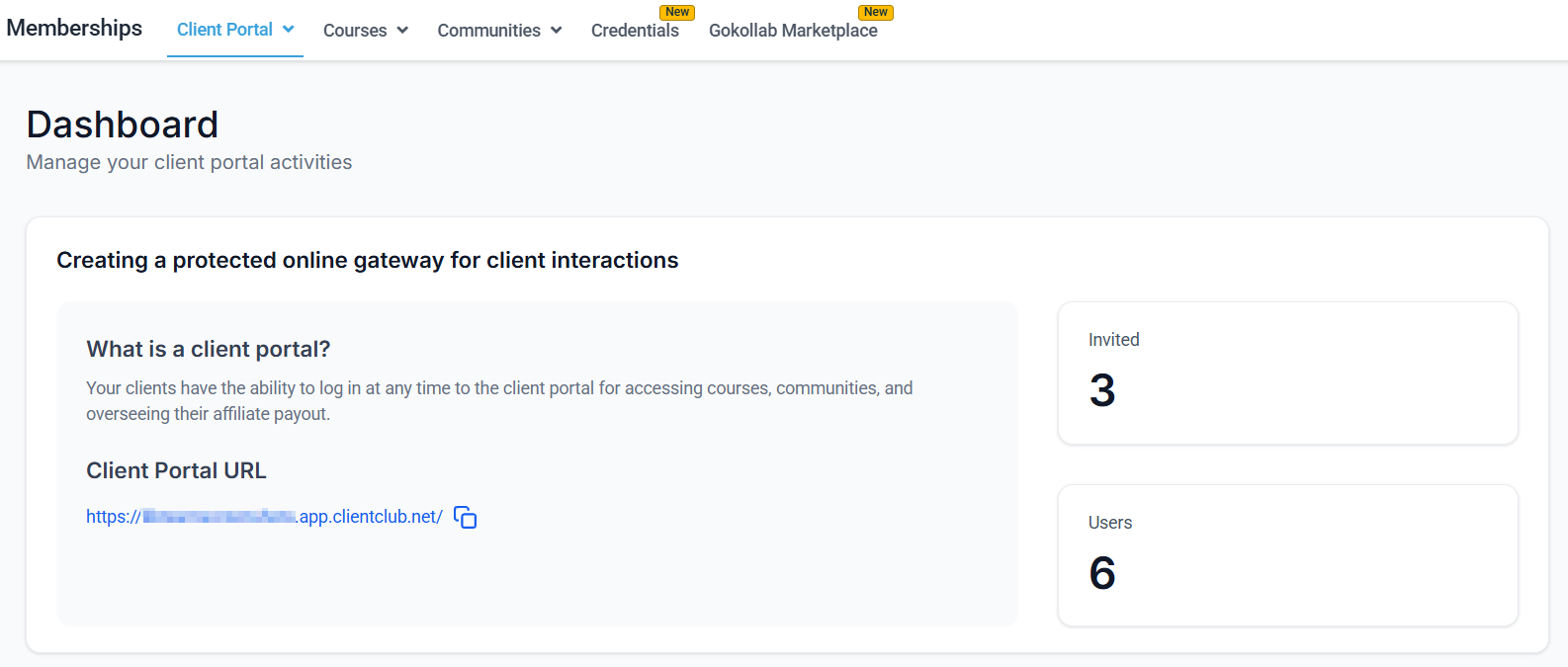This screenshot has width=1568, height=667.
Task: Select the Client Portal navigation item
Action: (x=224, y=30)
